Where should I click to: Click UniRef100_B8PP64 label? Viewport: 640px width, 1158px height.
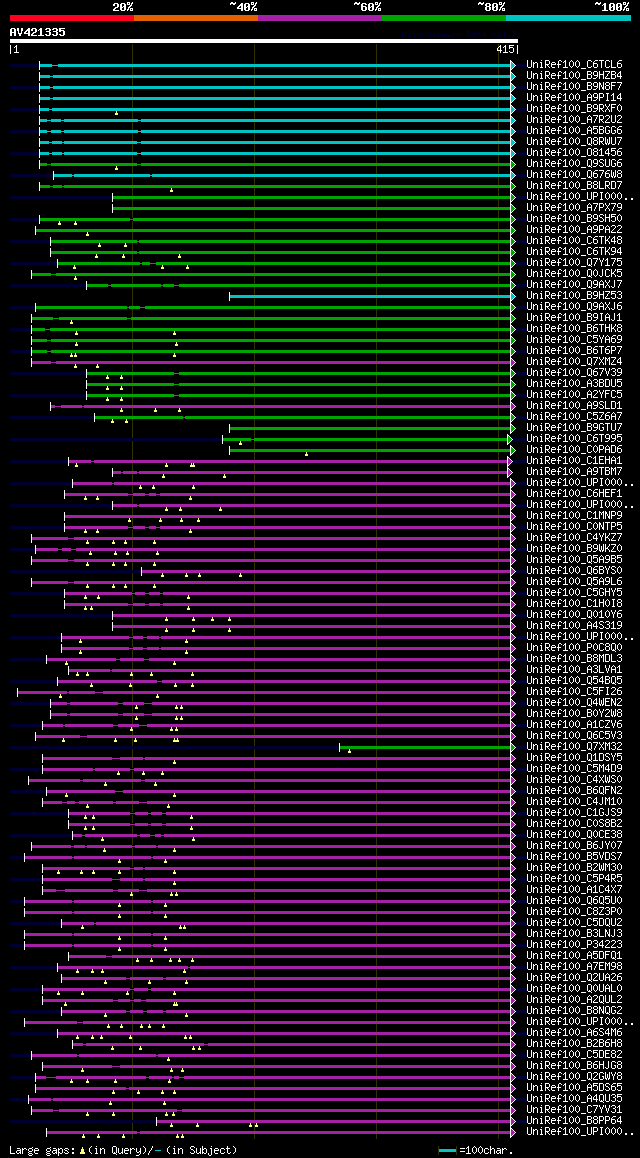coord(574,1121)
